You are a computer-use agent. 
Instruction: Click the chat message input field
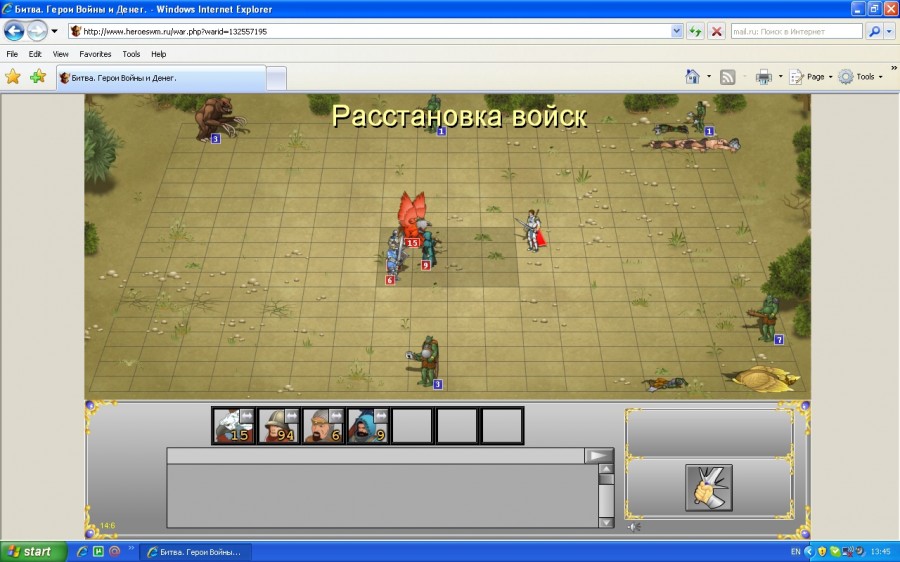(x=375, y=456)
